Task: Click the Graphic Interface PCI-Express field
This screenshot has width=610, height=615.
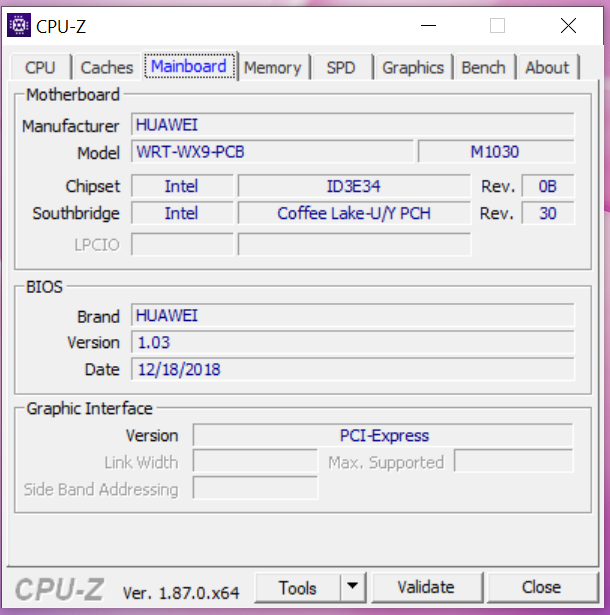Action: click(x=383, y=435)
